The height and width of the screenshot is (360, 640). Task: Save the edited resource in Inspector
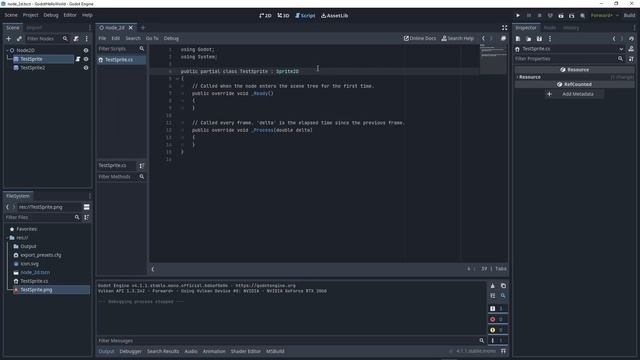click(x=539, y=39)
